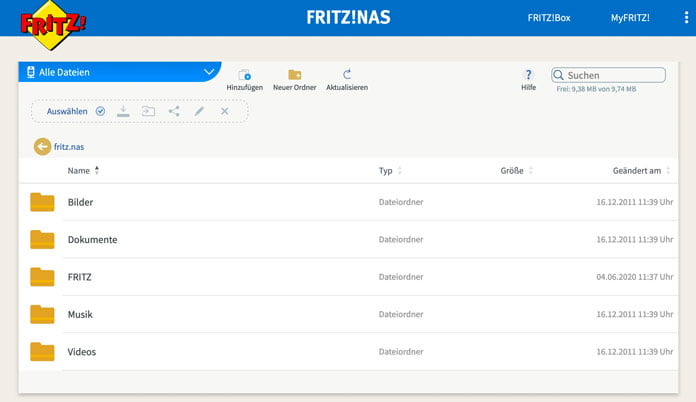The height and width of the screenshot is (402, 696).
Task: Click the move-to-folder icon
Action: pyautogui.click(x=148, y=111)
